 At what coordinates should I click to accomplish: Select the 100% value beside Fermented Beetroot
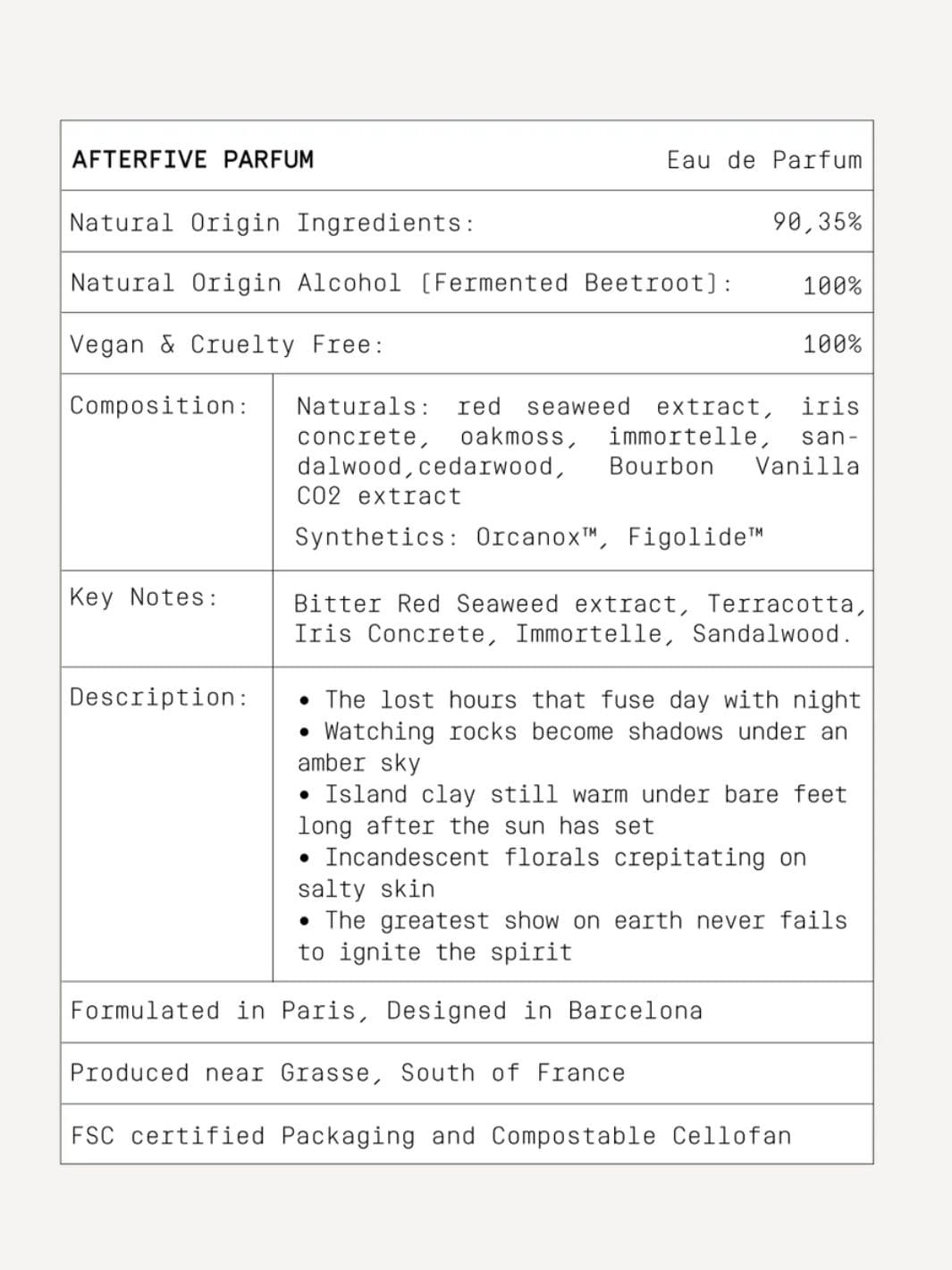(832, 285)
